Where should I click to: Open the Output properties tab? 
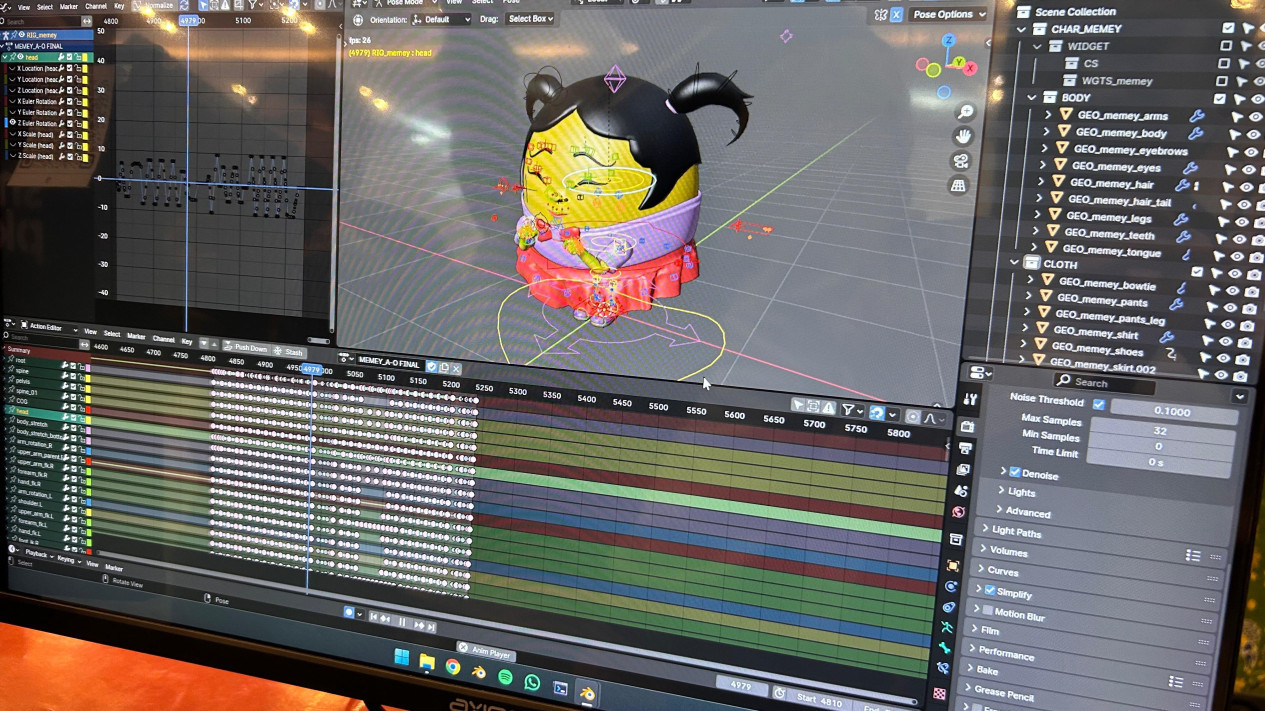coord(965,448)
